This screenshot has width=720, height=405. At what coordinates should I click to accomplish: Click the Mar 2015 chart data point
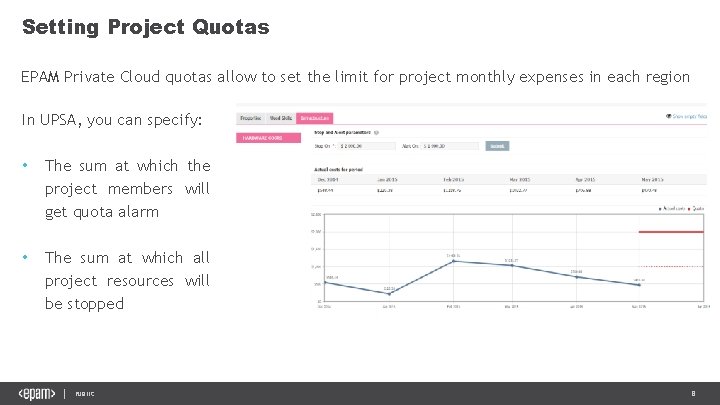tap(512, 265)
